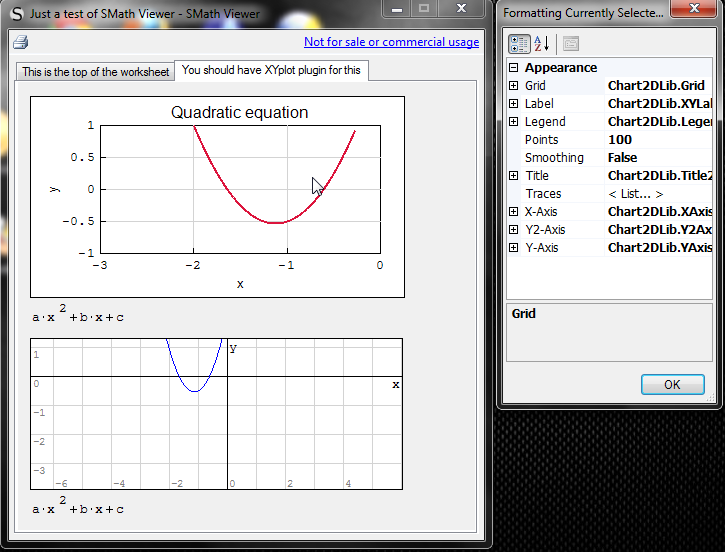Click the SMath Viewer title bar logo

tap(17, 14)
